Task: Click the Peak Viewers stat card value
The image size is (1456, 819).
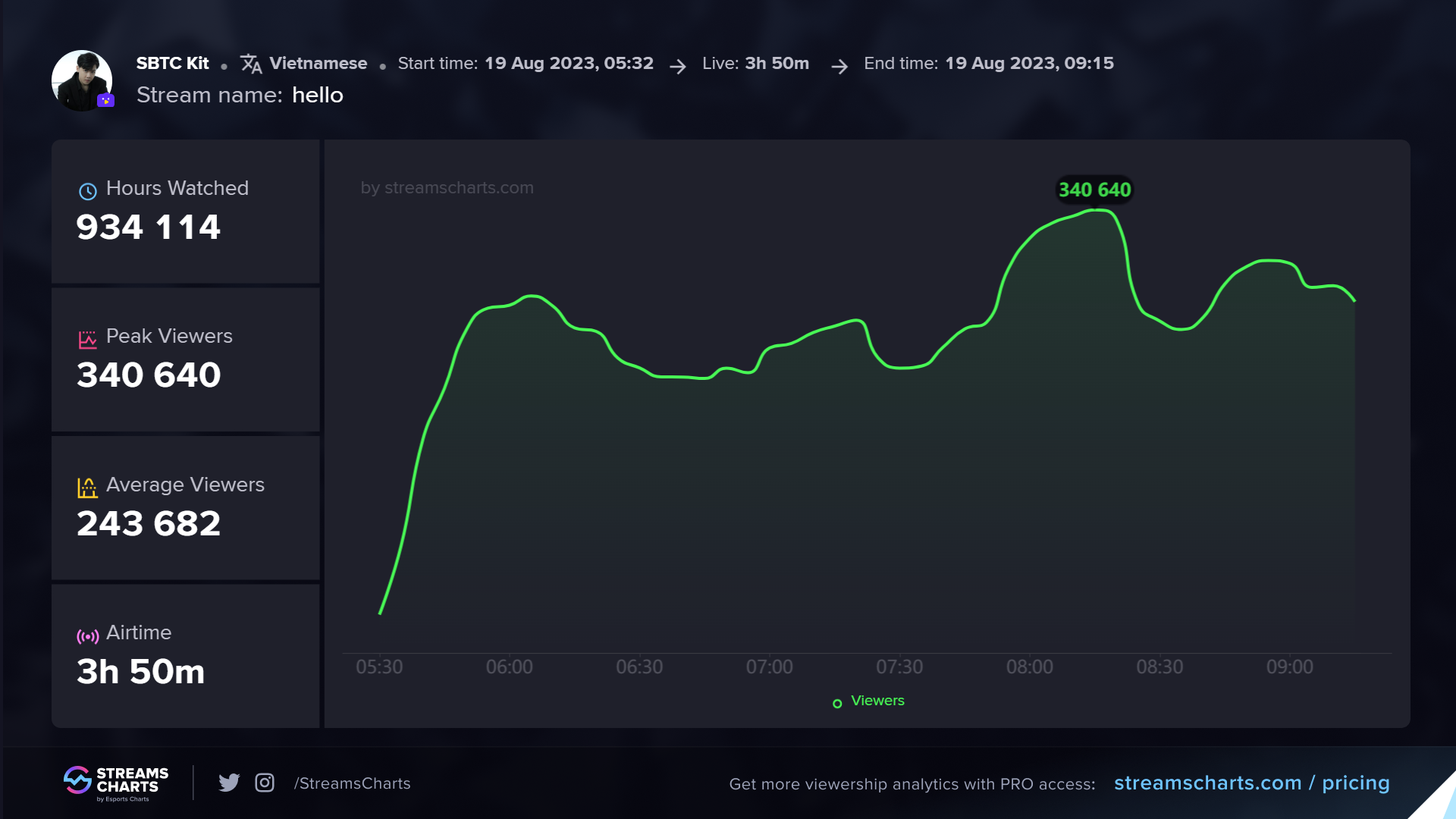Action: [x=149, y=375]
